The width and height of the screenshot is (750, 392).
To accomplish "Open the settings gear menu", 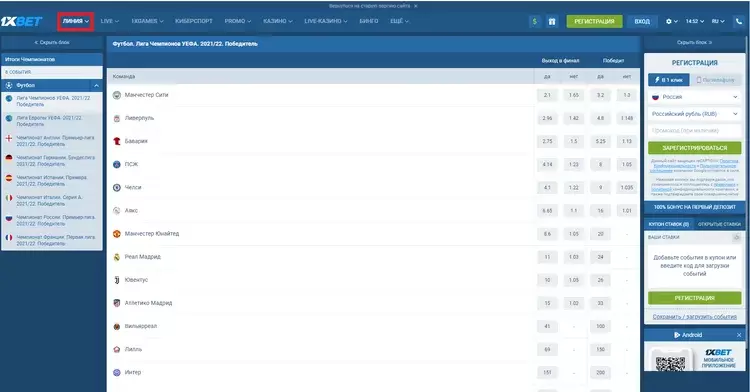I will point(672,22).
